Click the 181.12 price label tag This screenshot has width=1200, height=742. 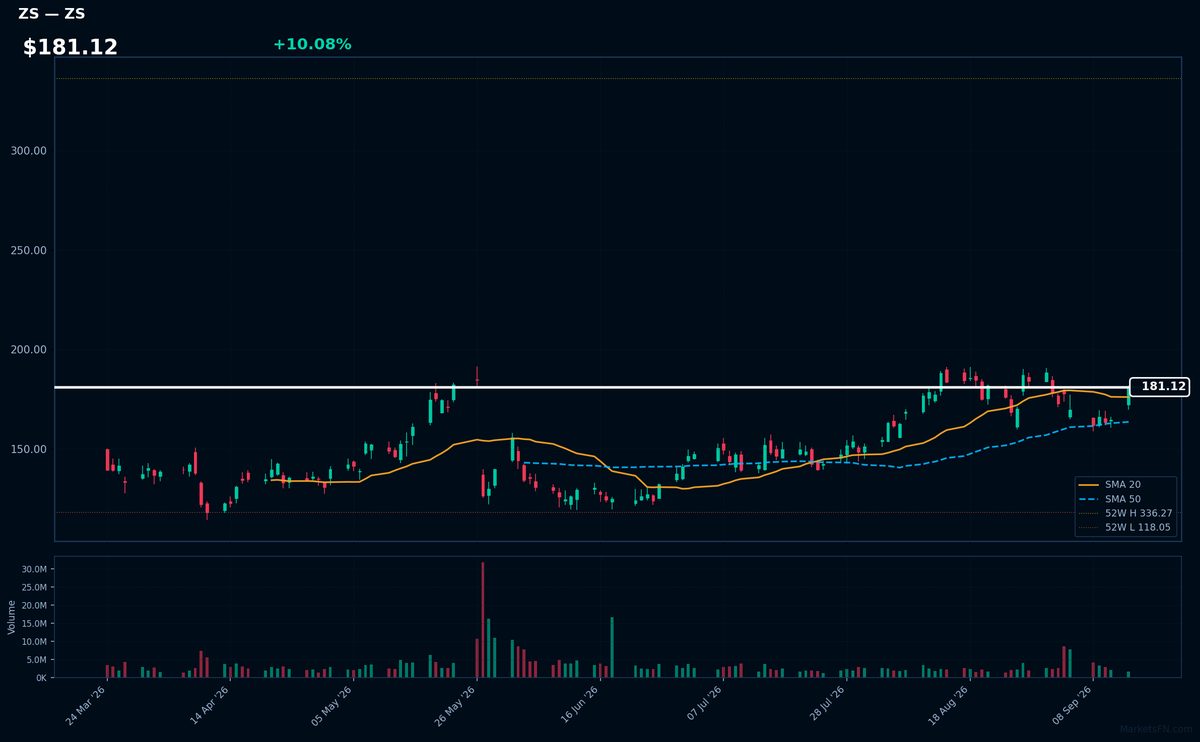(1159, 387)
